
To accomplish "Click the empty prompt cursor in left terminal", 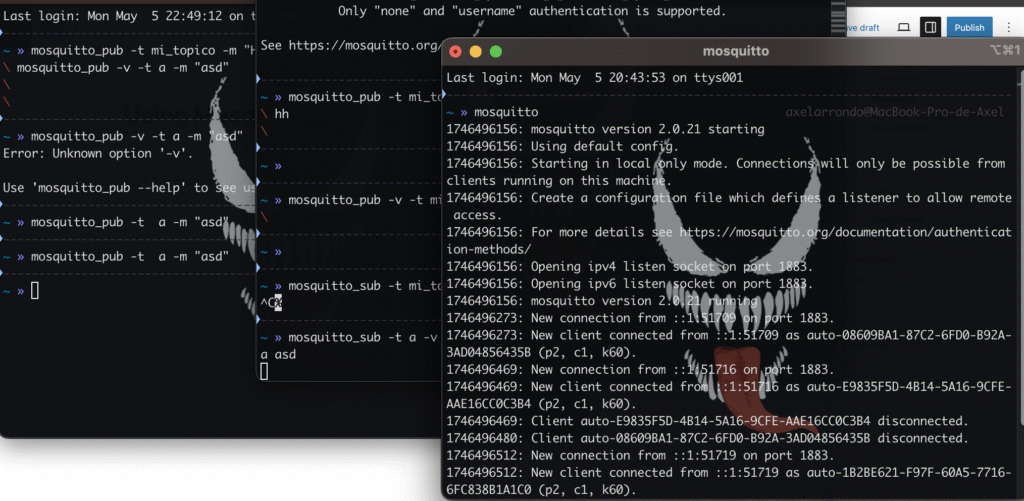I will point(35,291).
